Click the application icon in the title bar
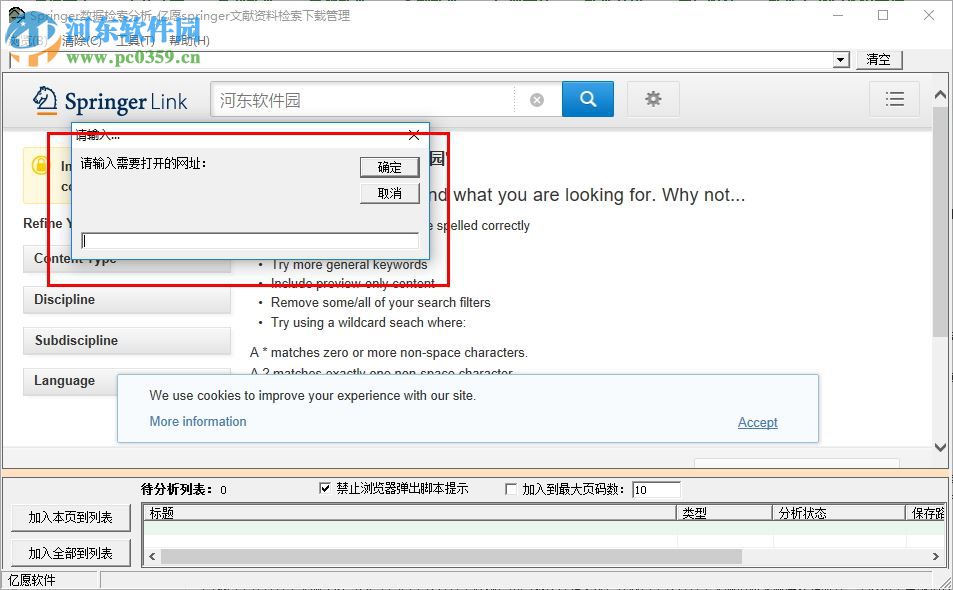This screenshot has width=953, height=590. tap(14, 15)
